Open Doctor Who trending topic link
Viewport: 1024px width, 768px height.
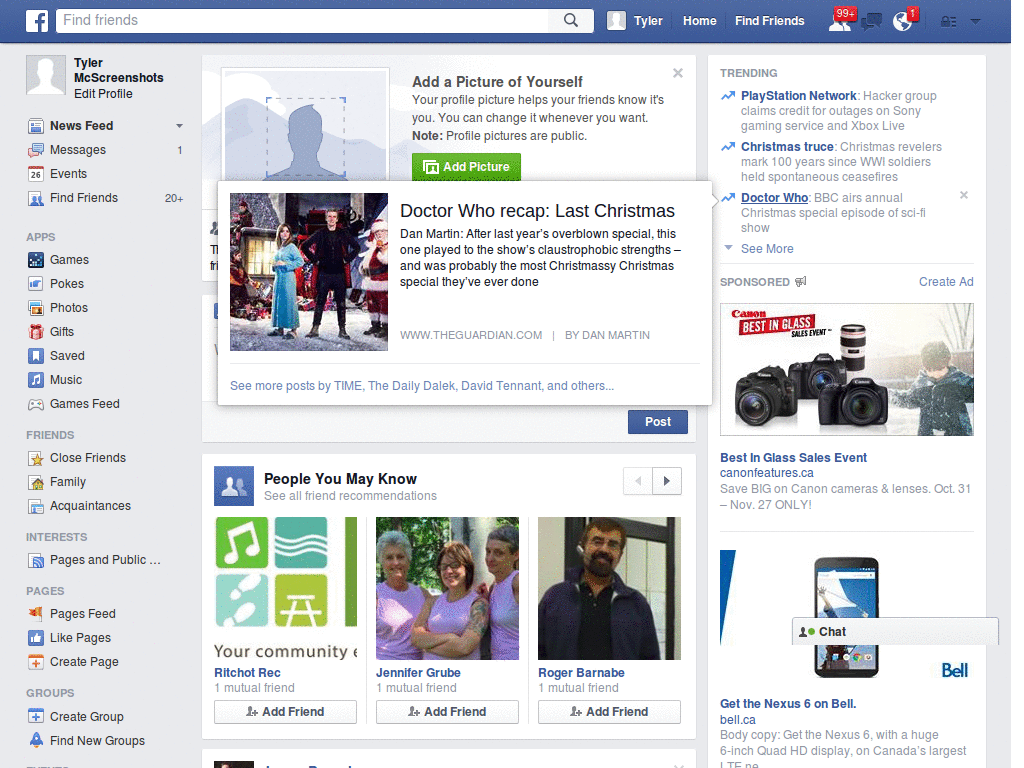775,198
